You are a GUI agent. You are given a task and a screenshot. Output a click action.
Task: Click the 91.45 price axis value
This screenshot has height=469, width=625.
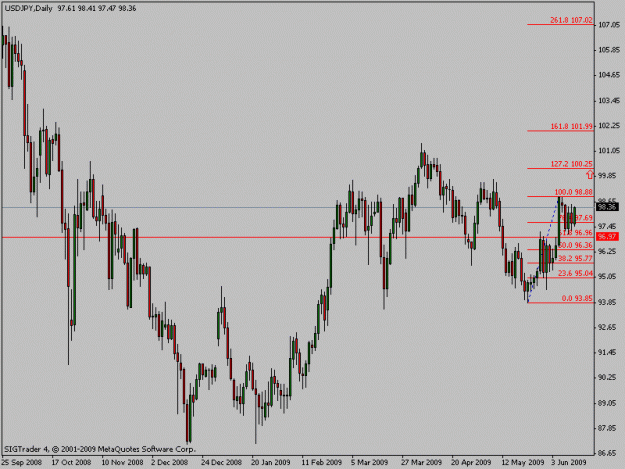[x=609, y=352]
